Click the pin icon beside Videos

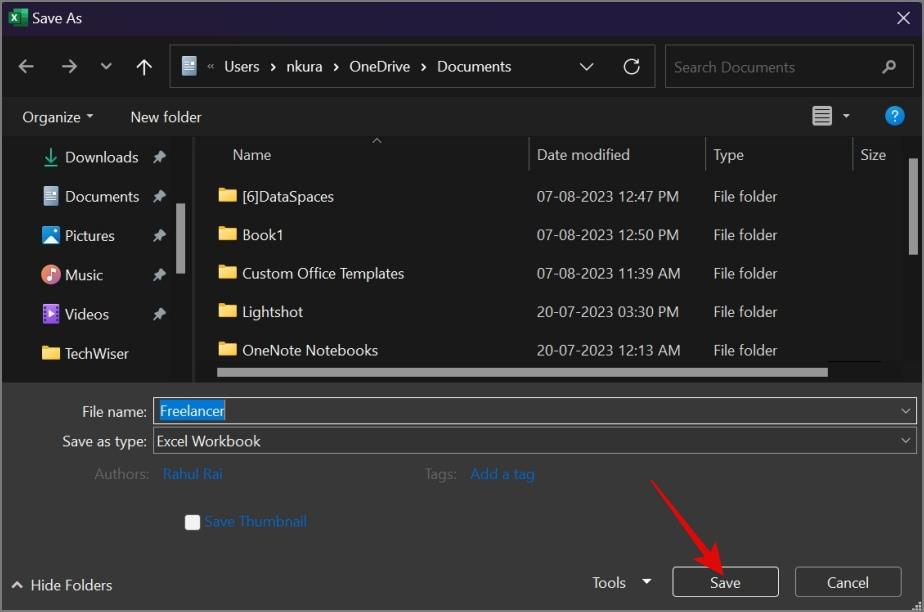pyautogui.click(x=159, y=314)
